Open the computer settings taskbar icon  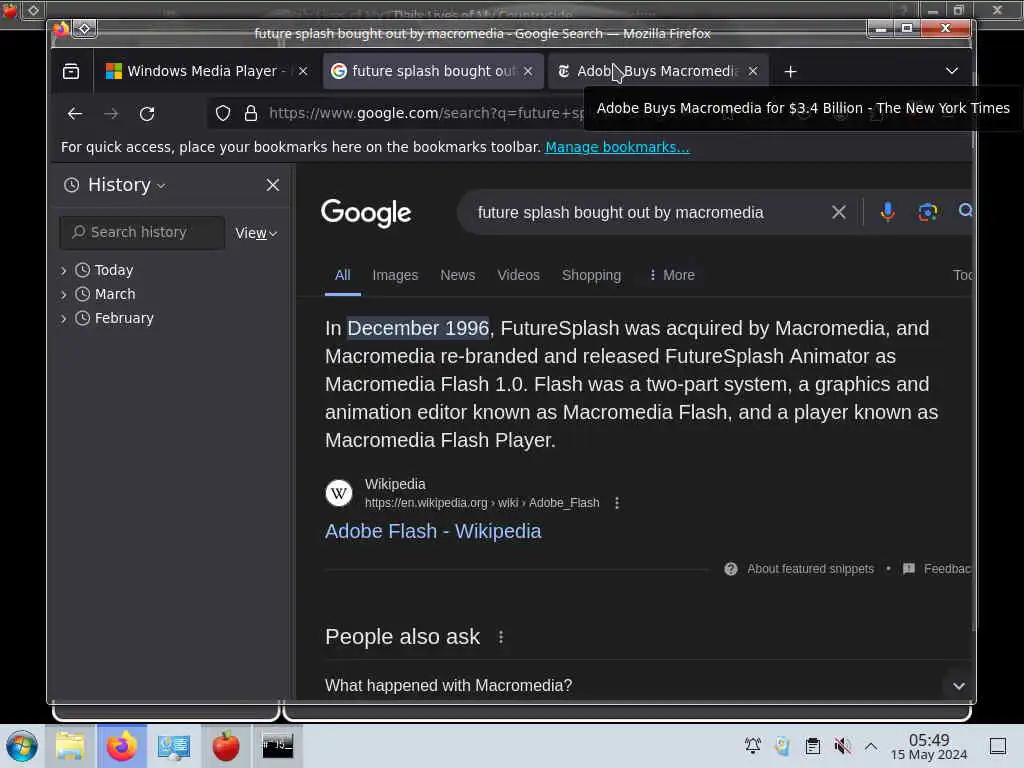pos(174,746)
